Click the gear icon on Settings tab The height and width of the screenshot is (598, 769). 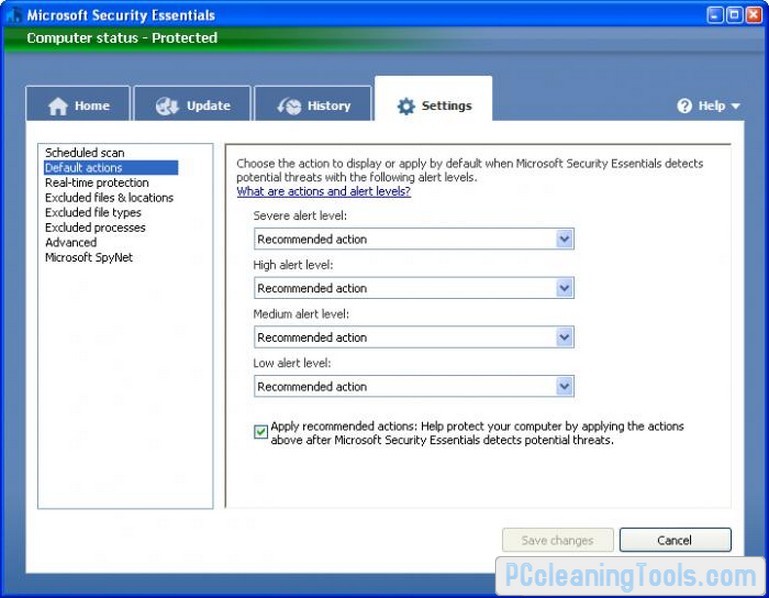[406, 106]
